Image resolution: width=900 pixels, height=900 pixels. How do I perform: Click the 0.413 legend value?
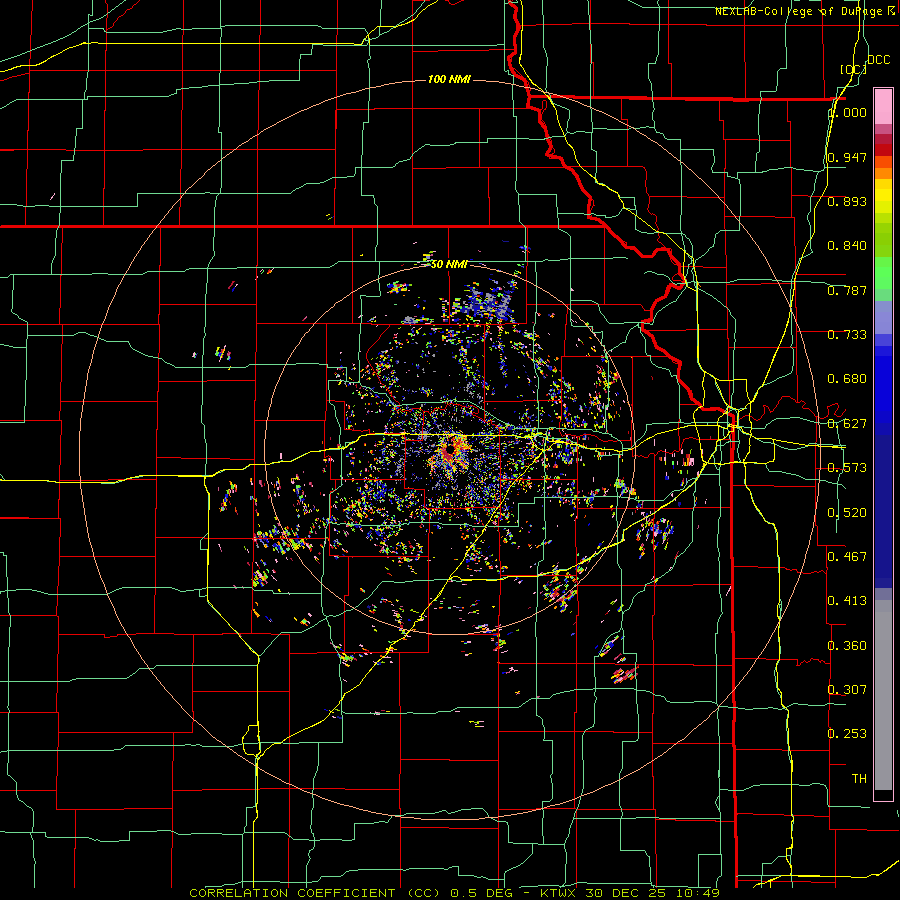coord(847,601)
